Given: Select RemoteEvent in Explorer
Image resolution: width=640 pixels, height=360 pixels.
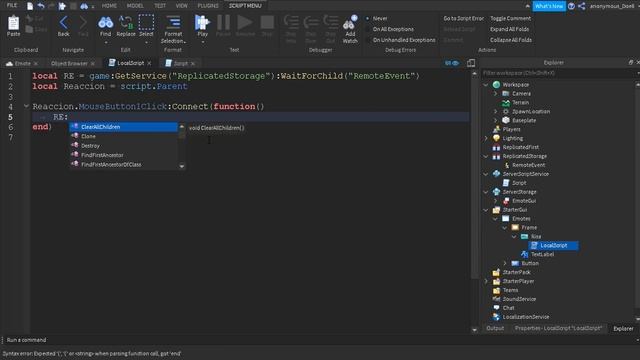Looking at the screenshot, I should click(x=529, y=165).
